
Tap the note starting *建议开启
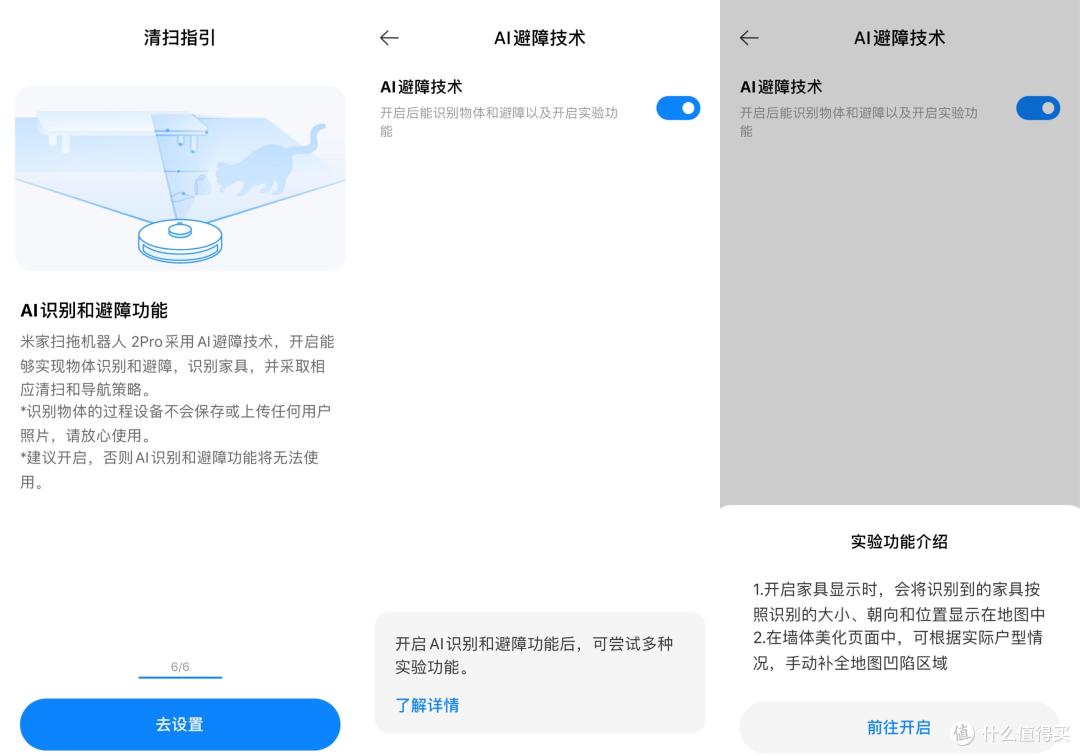pyautogui.click(x=169, y=470)
